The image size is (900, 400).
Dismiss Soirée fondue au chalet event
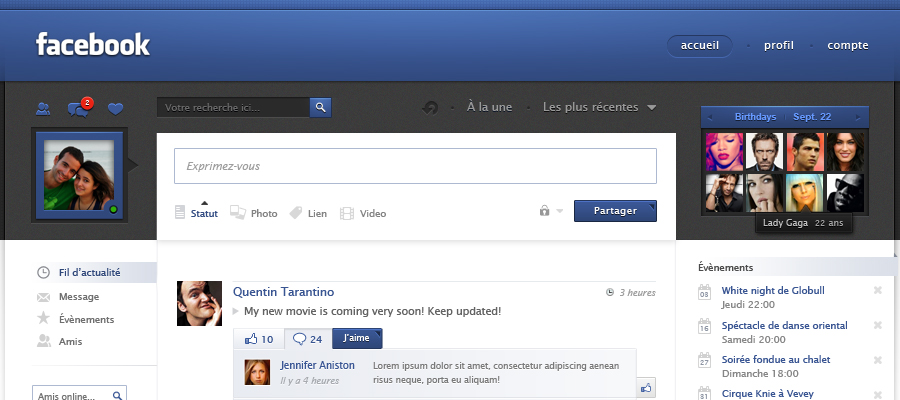tap(878, 360)
